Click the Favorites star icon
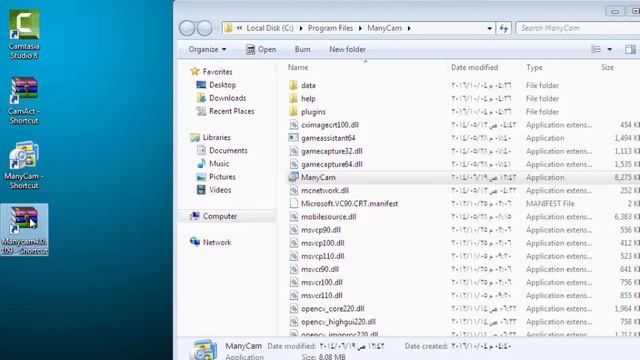The height and width of the screenshot is (360, 640). pyautogui.click(x=195, y=71)
